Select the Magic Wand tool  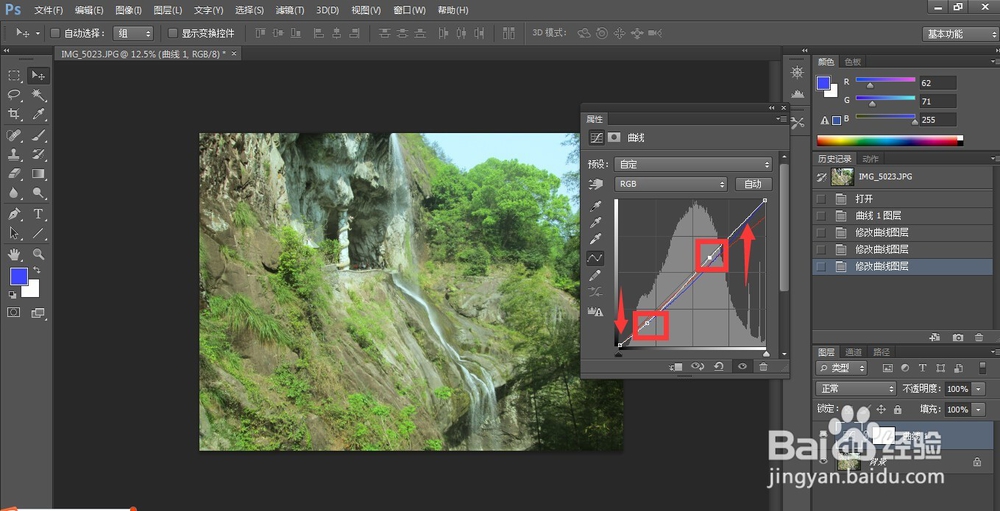(x=38, y=94)
